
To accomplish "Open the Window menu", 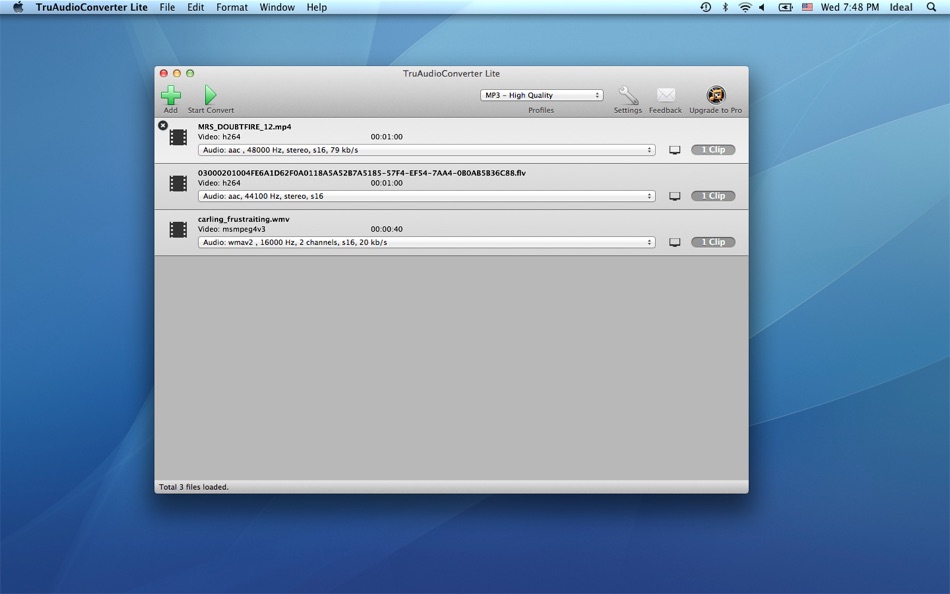I will pyautogui.click(x=277, y=7).
